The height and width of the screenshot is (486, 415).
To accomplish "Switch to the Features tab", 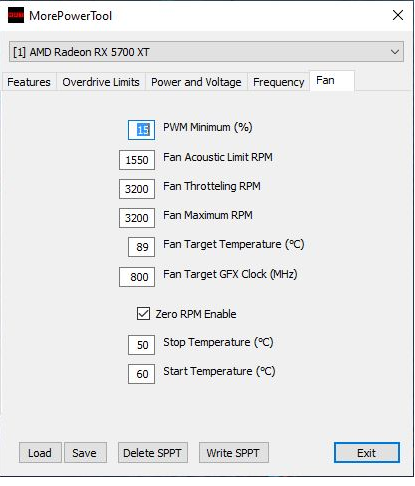I will coord(29,82).
